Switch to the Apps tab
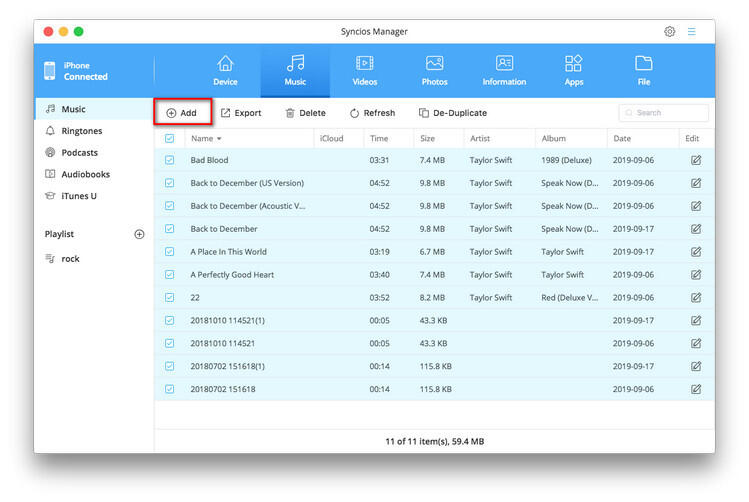 tap(574, 71)
